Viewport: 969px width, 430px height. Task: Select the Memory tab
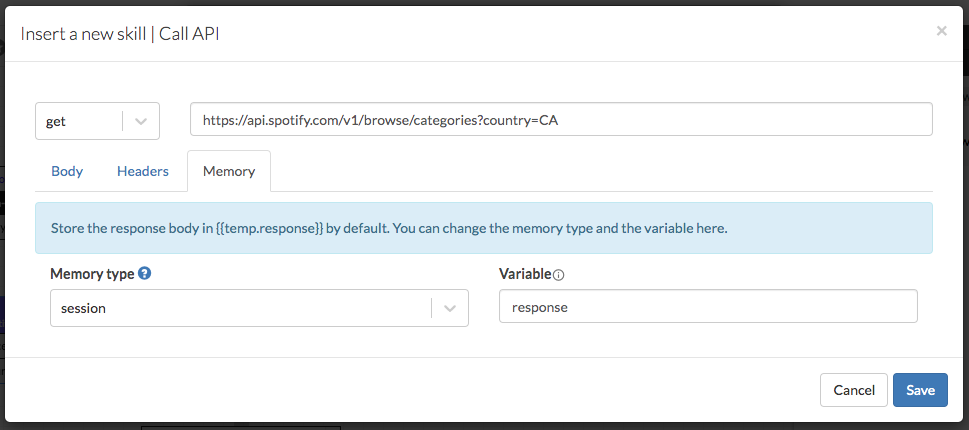tap(229, 171)
